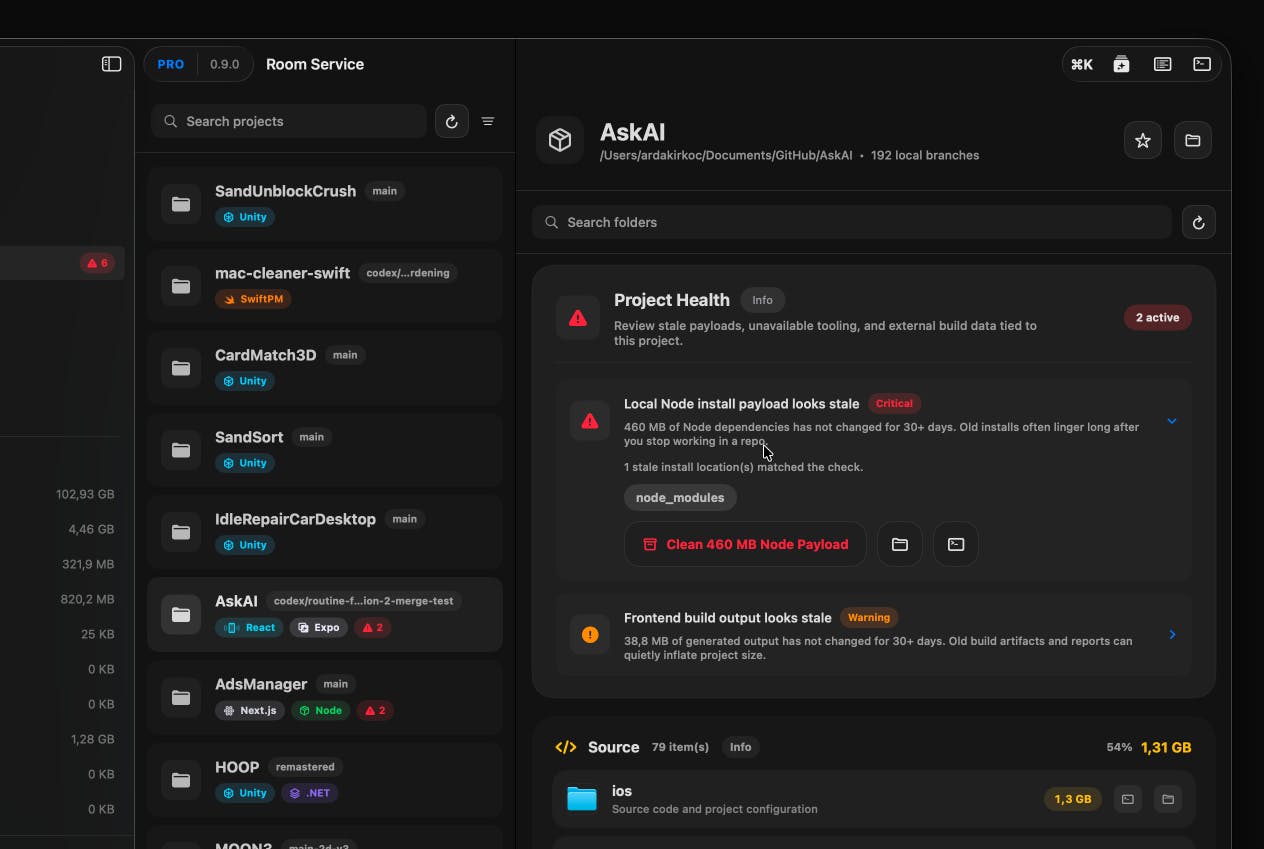1264x849 pixels.
Task: Click the 2 active badge
Action: click(1157, 318)
